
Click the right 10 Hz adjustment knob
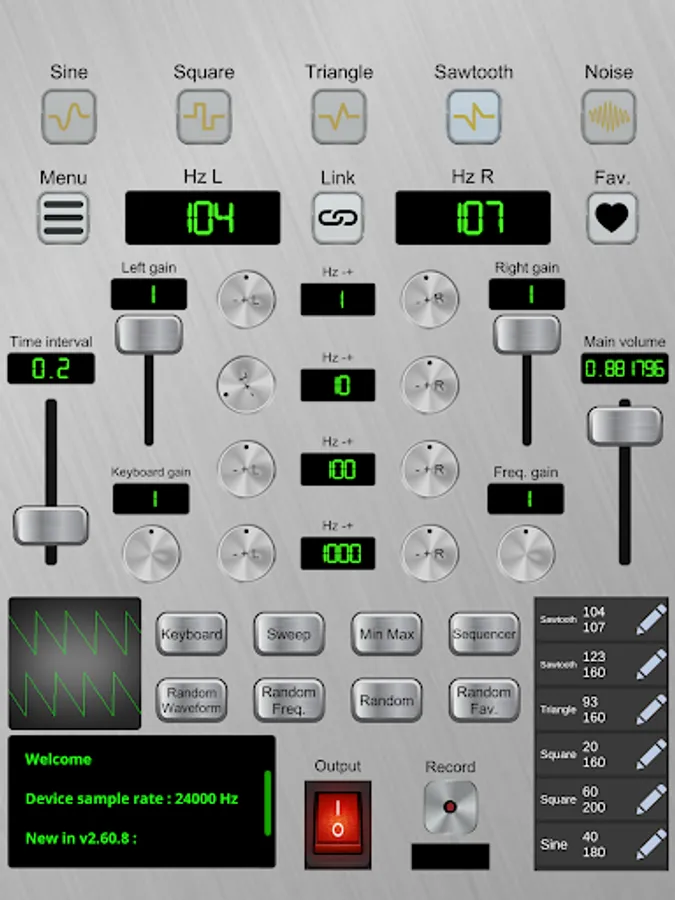pos(430,385)
